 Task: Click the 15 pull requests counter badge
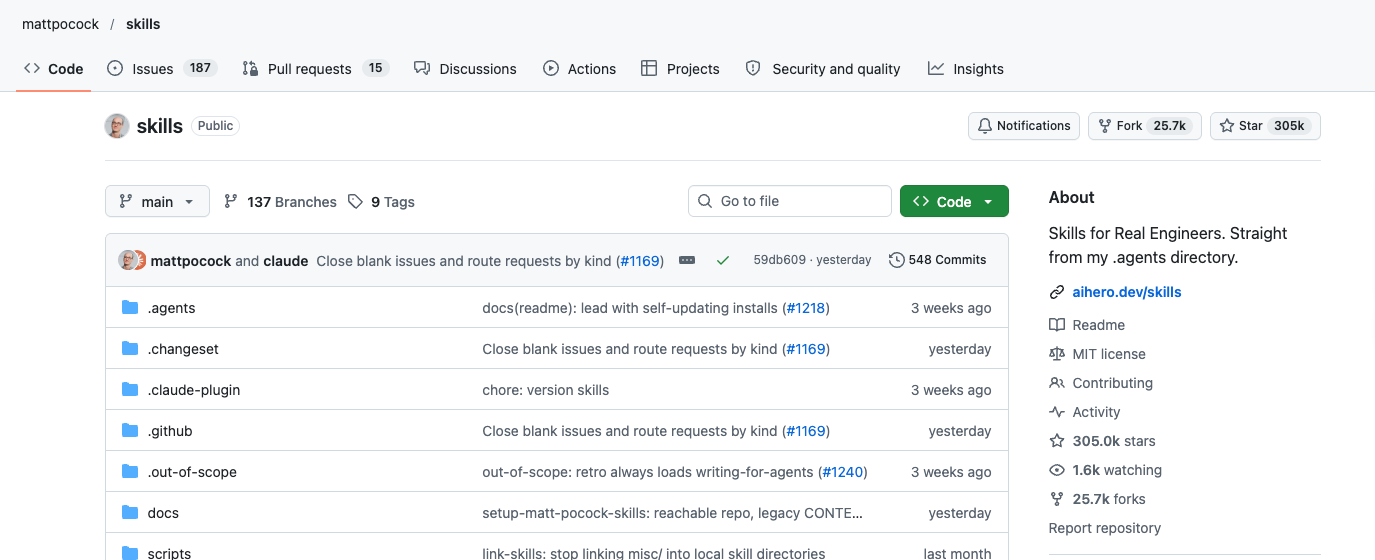(x=375, y=68)
